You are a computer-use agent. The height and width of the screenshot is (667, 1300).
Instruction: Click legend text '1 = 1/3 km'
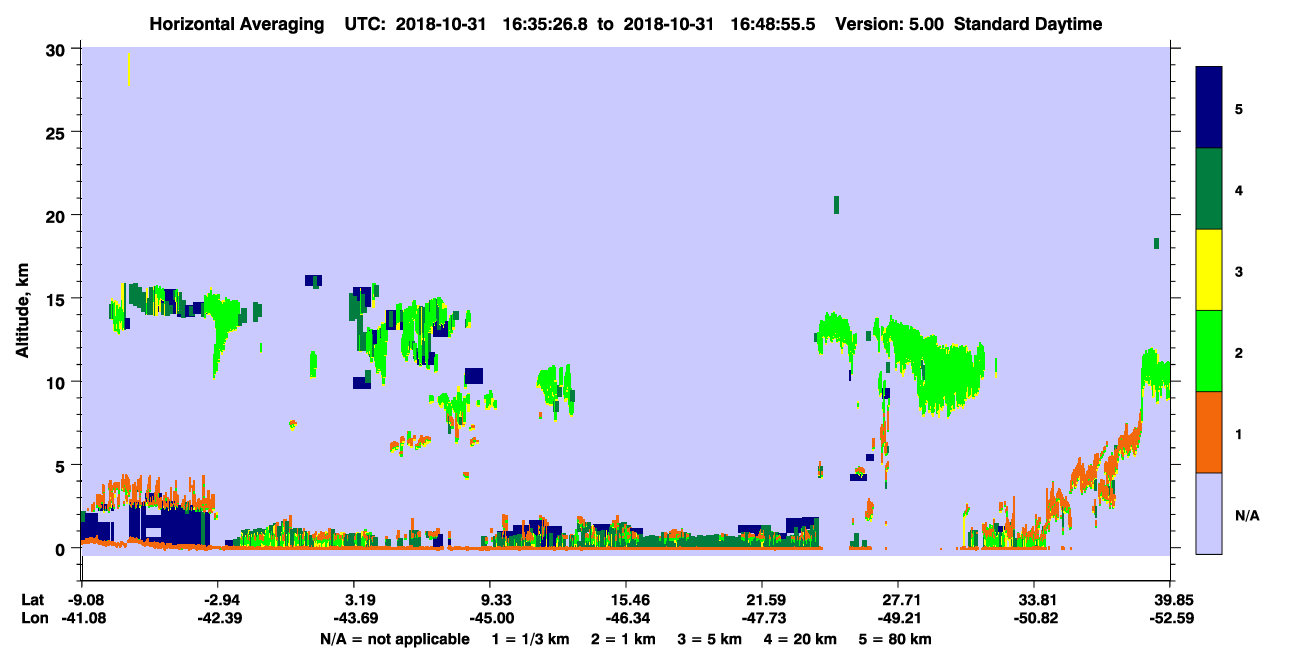point(533,639)
